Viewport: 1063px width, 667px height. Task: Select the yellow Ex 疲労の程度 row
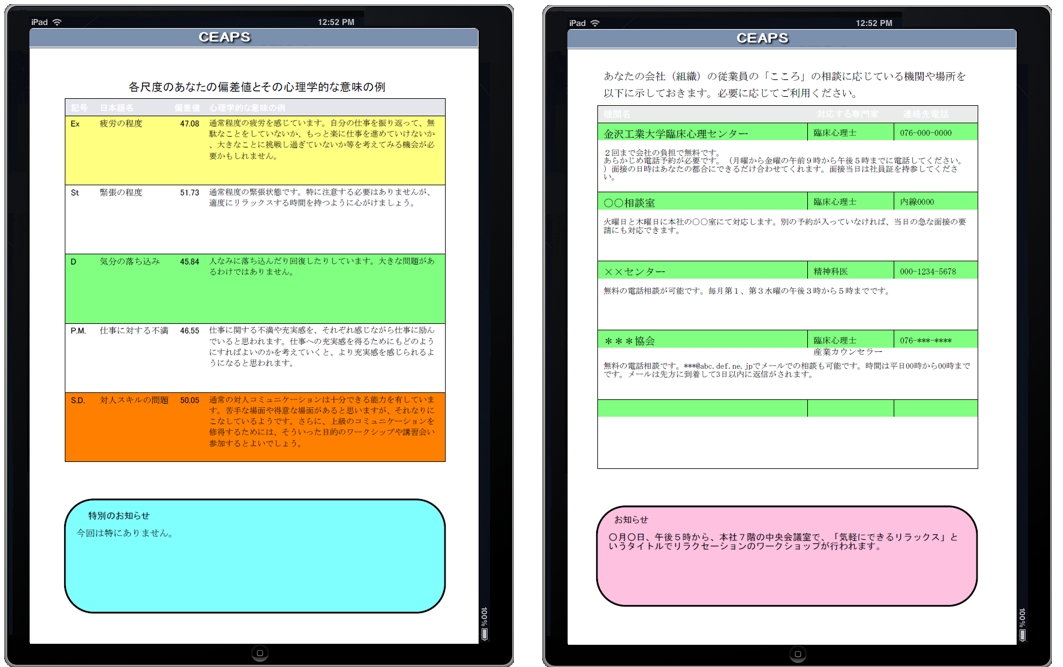click(x=255, y=149)
